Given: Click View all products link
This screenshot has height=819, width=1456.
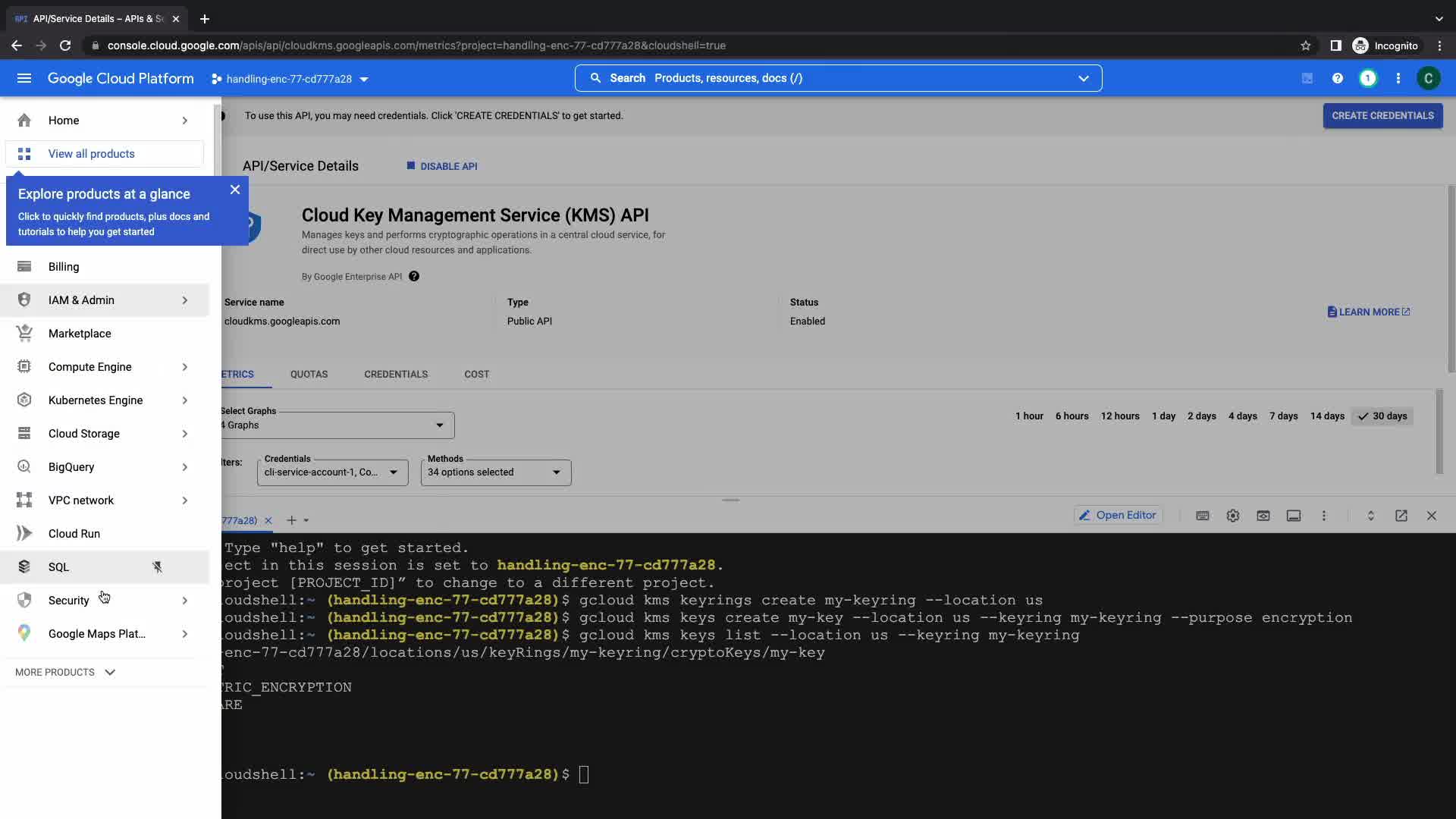Looking at the screenshot, I should click(91, 153).
